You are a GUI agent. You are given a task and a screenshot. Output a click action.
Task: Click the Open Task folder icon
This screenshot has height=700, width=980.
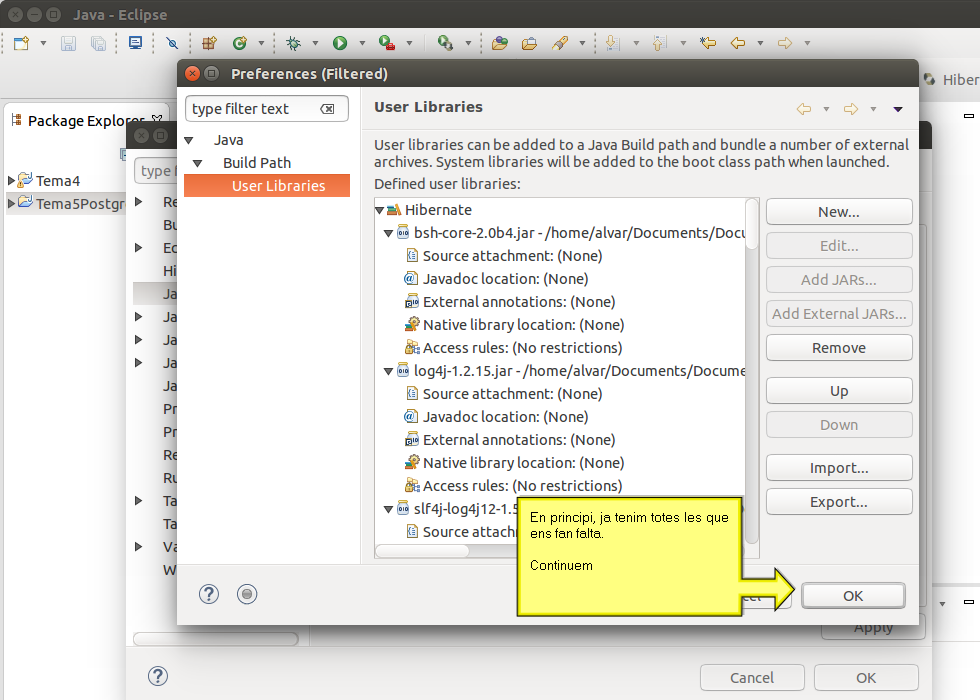tap(529, 43)
